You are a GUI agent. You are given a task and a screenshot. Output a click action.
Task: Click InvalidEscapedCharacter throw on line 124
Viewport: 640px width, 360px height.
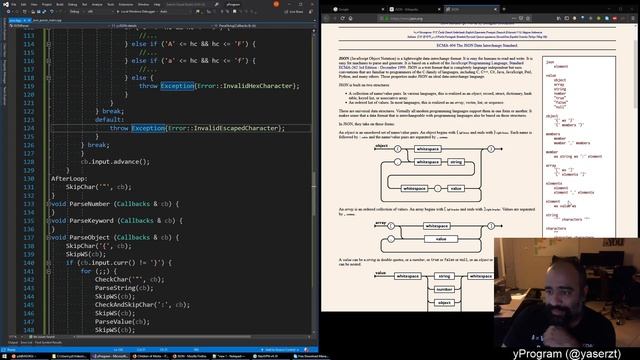pos(197,128)
